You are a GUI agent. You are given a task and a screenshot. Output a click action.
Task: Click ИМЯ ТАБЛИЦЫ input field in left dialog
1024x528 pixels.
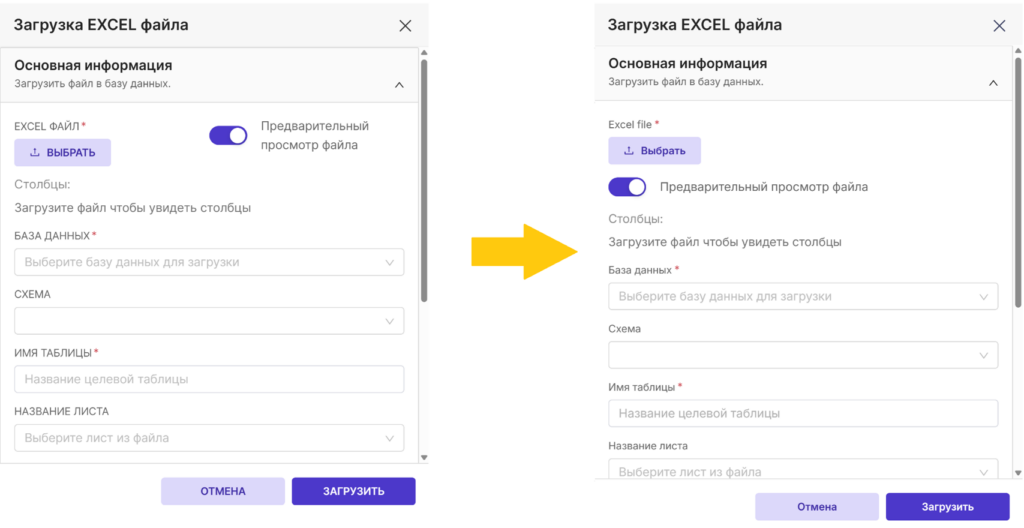click(209, 379)
